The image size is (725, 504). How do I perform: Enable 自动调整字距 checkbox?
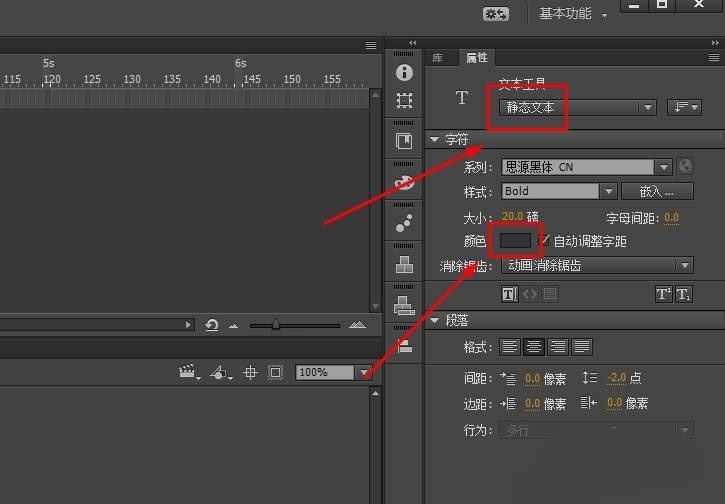click(544, 240)
